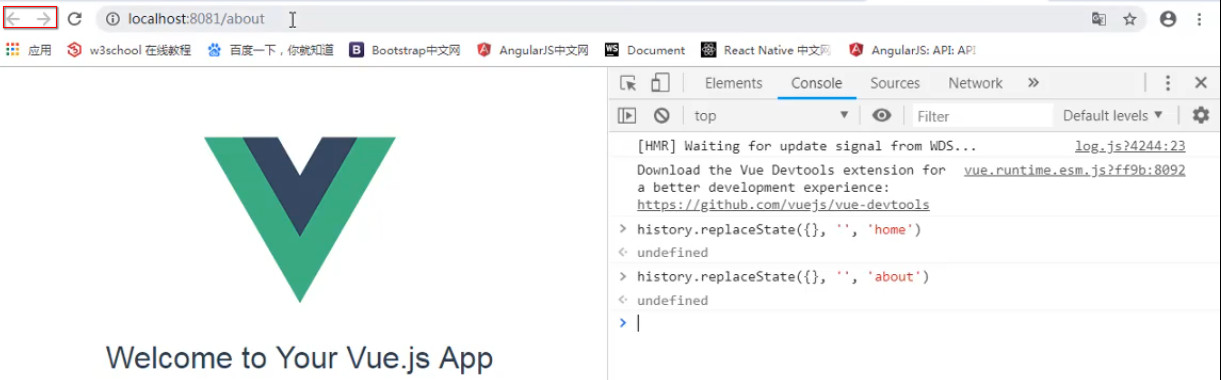Viewport: 1221px width, 380px height.
Task: Clear the console output
Action: [661, 115]
